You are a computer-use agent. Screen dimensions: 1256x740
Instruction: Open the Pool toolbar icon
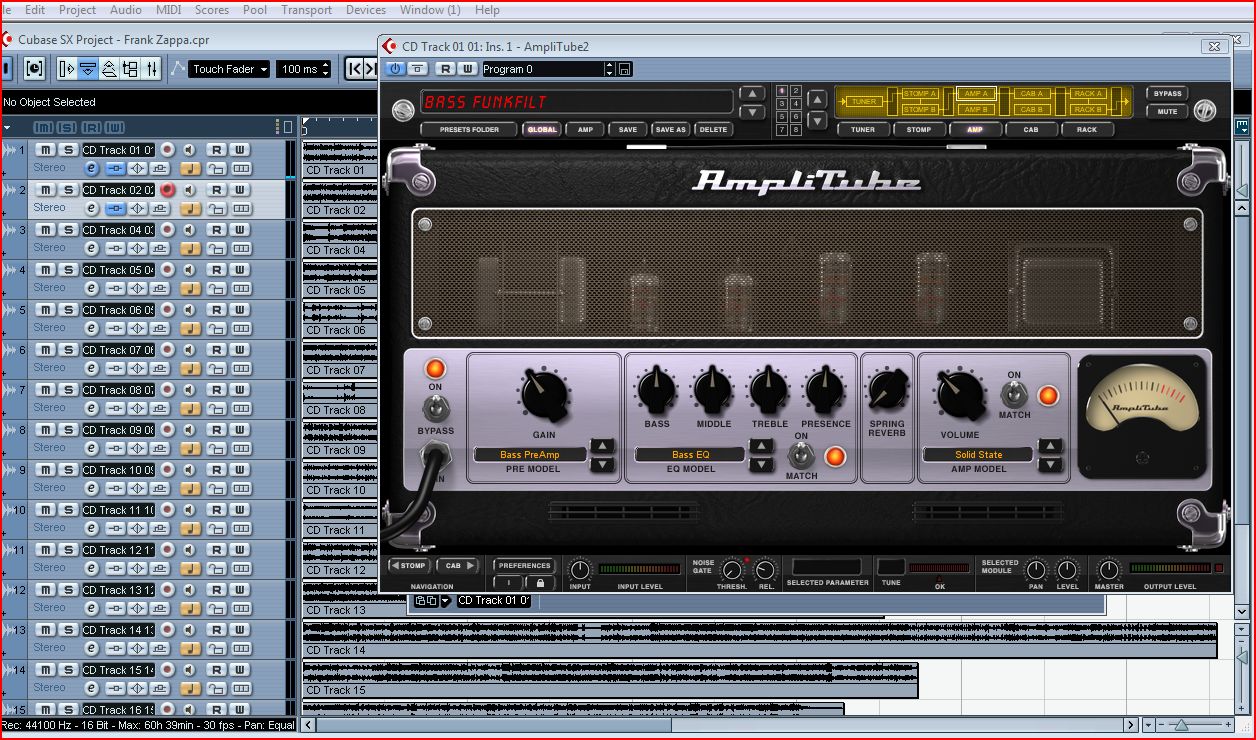point(130,69)
